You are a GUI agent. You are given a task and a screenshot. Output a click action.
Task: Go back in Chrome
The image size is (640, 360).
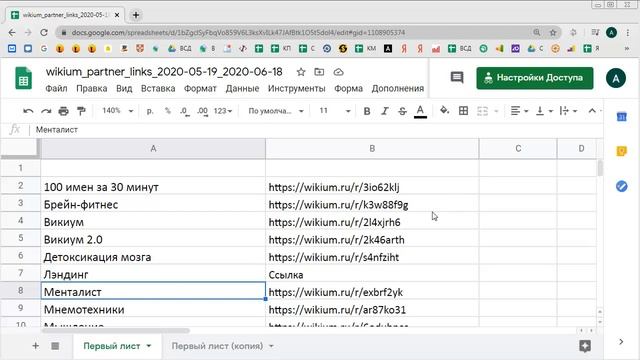pos(12,32)
